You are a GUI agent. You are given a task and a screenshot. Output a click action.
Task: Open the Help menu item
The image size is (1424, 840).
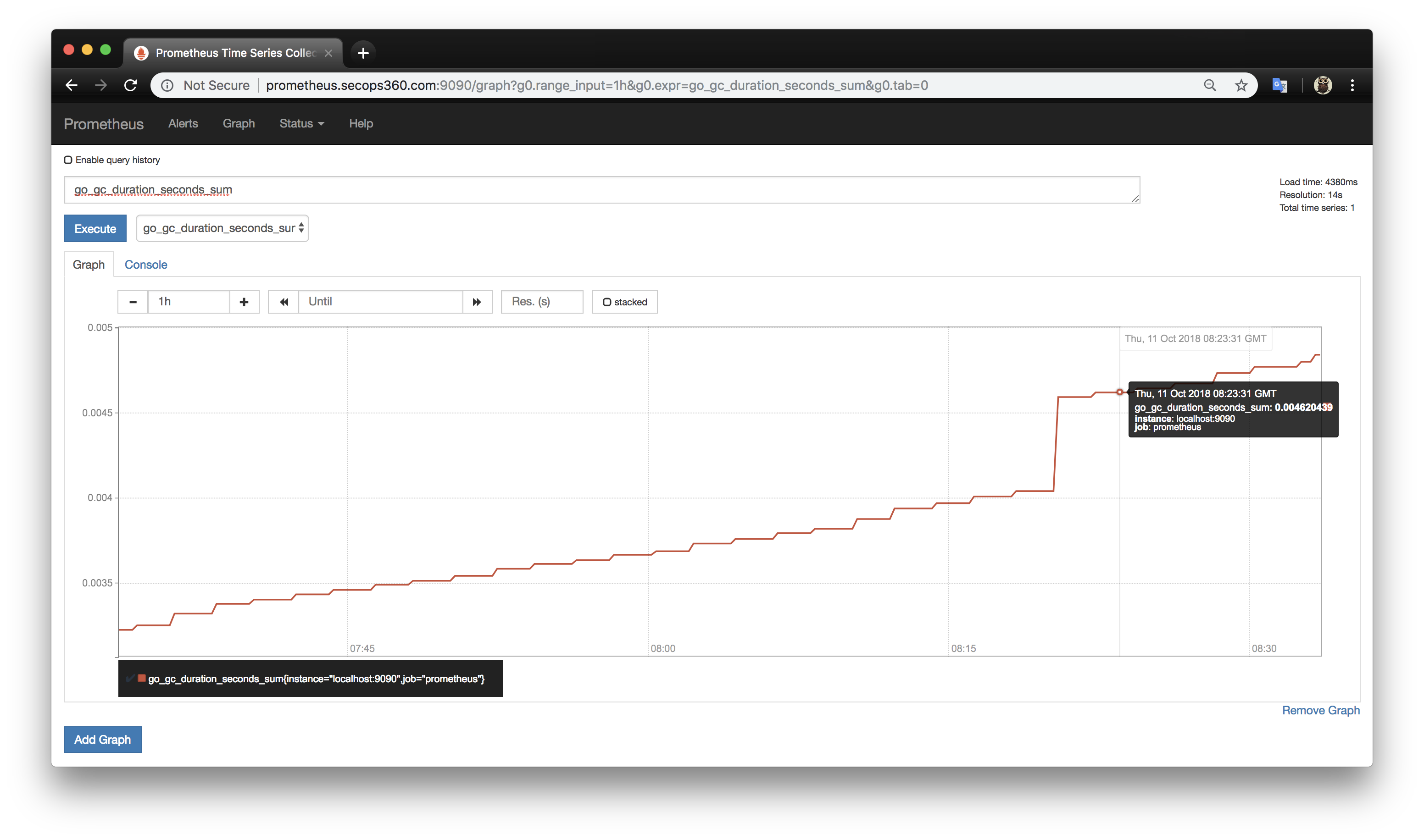click(361, 124)
